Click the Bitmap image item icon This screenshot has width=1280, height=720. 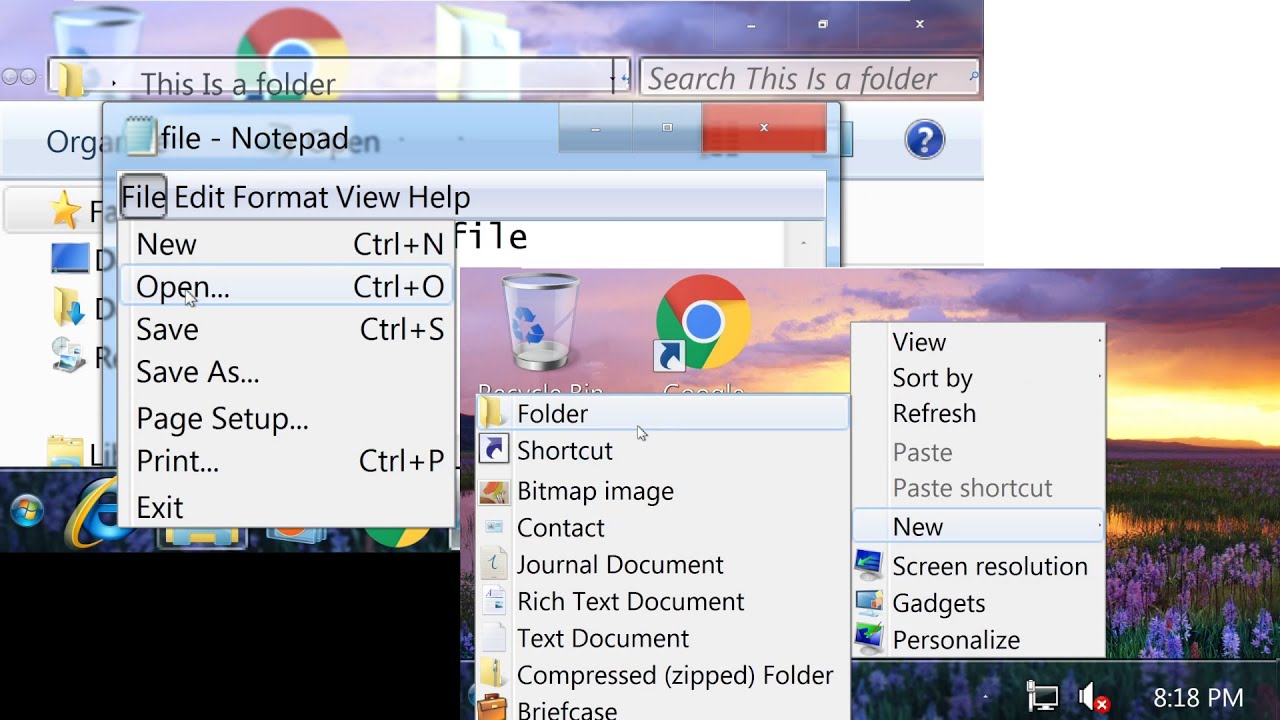pos(494,491)
